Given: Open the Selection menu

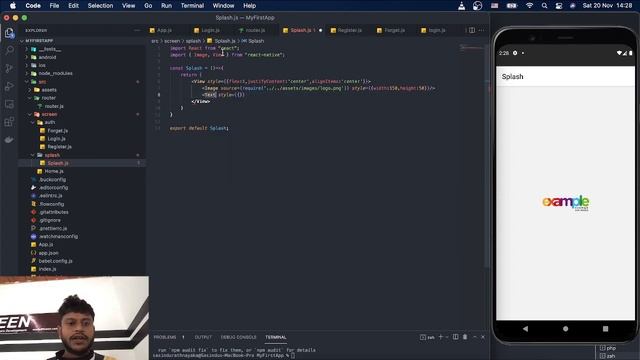Looking at the screenshot, I should click(x=100, y=6).
